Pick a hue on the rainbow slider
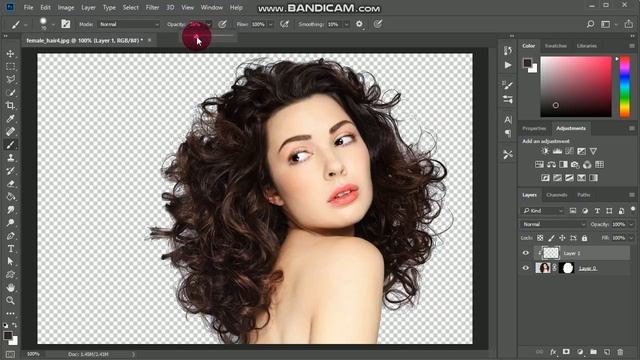This screenshot has height=360, width=640. [x=624, y=87]
